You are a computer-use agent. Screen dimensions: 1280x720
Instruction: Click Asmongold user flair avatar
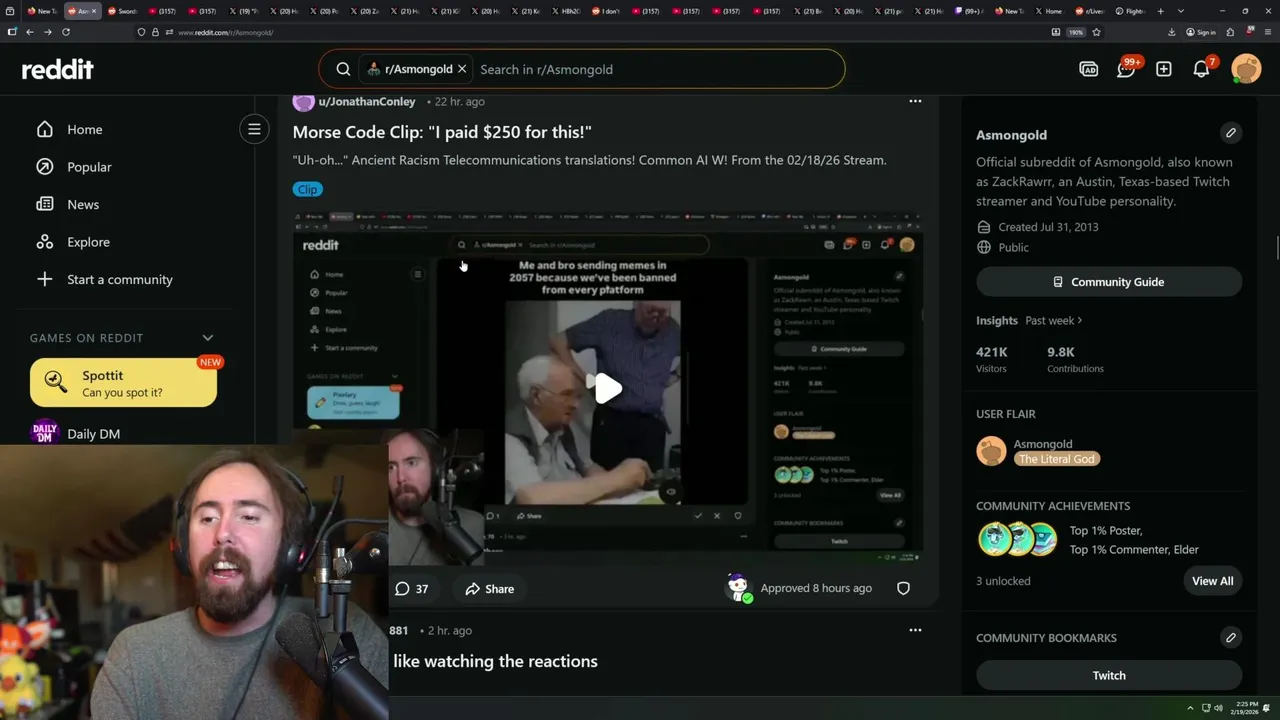pos(991,451)
